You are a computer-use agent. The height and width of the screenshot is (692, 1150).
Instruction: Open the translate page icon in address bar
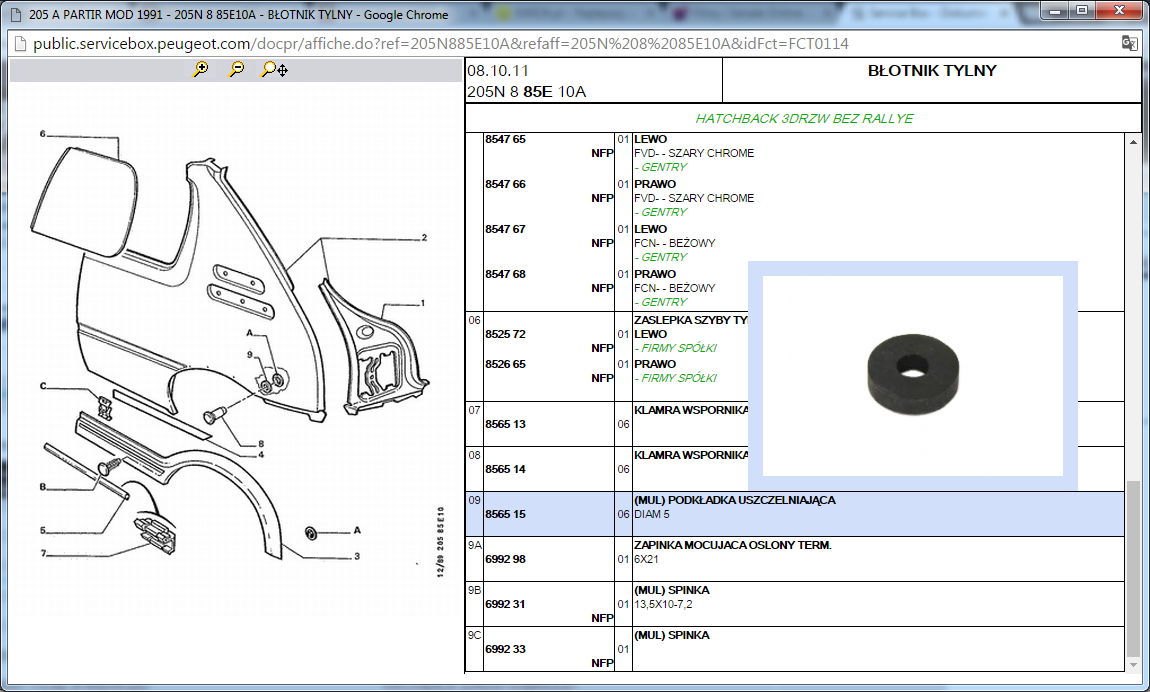(1128, 44)
